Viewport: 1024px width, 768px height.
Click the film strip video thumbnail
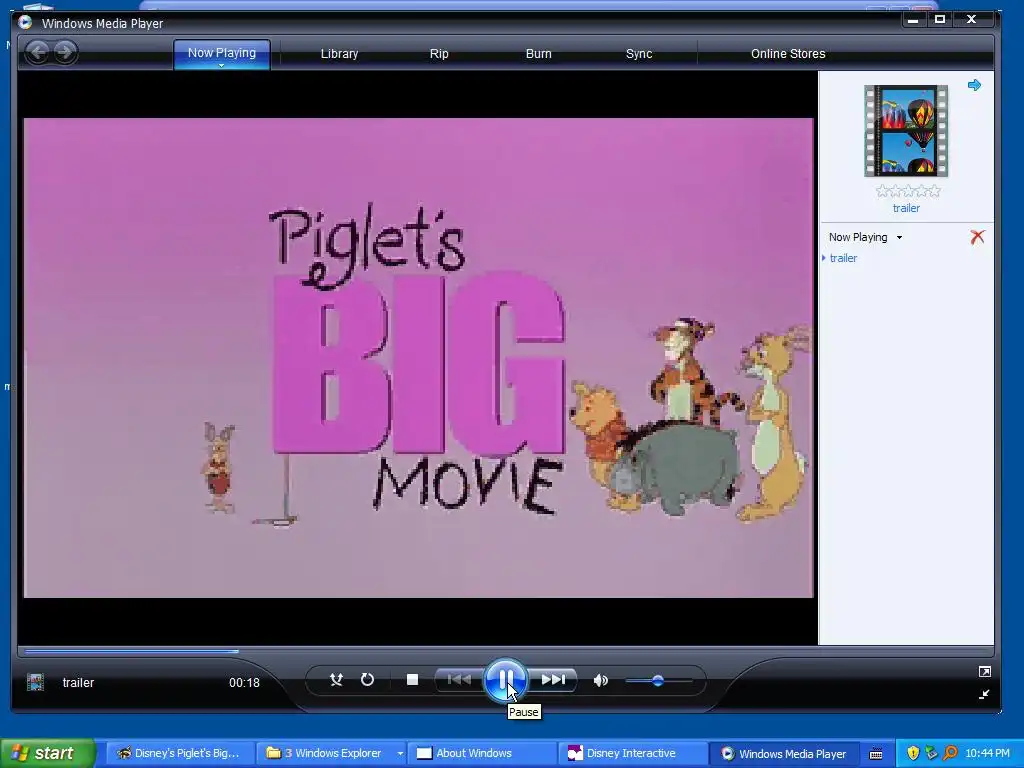coord(906,131)
